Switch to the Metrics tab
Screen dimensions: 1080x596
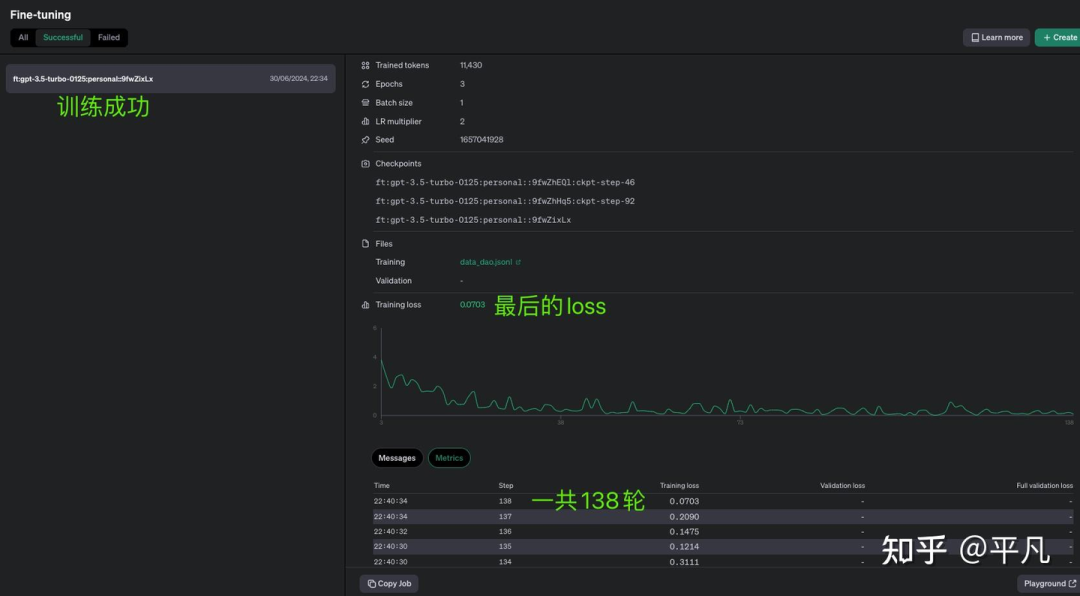449,458
